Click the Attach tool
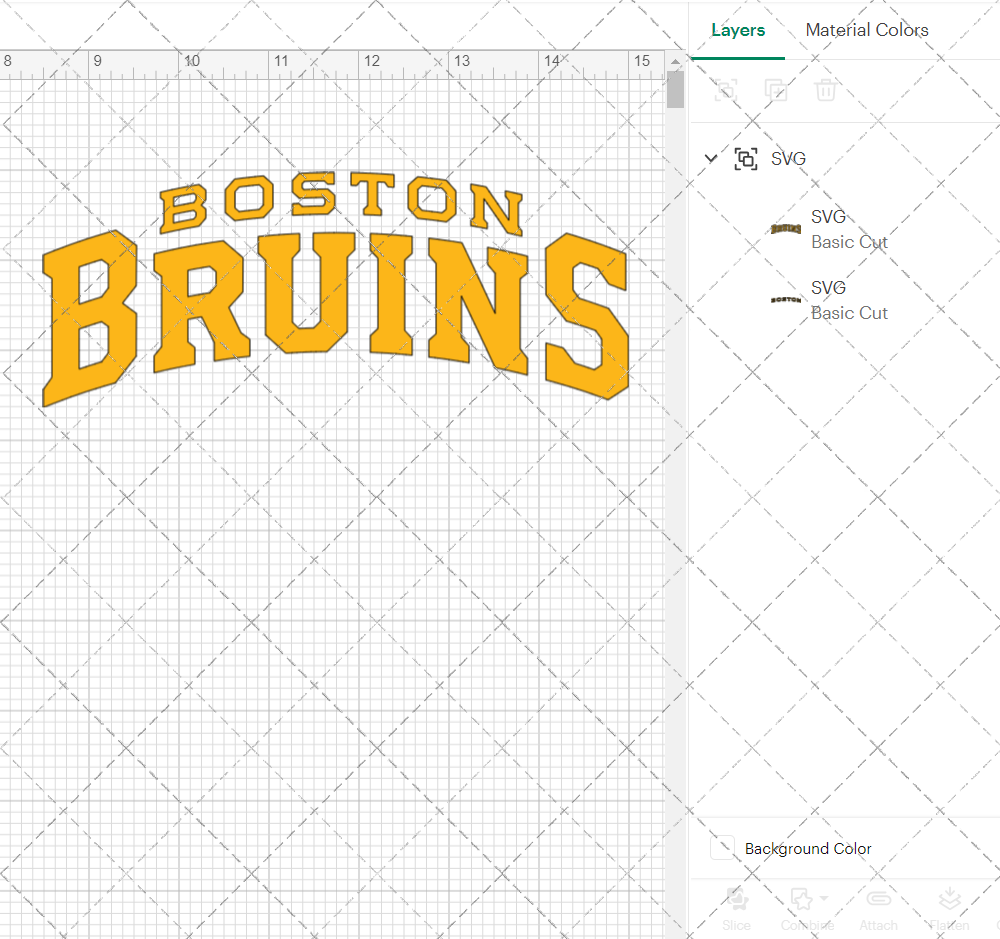Image resolution: width=1000 pixels, height=939 pixels. (x=878, y=908)
